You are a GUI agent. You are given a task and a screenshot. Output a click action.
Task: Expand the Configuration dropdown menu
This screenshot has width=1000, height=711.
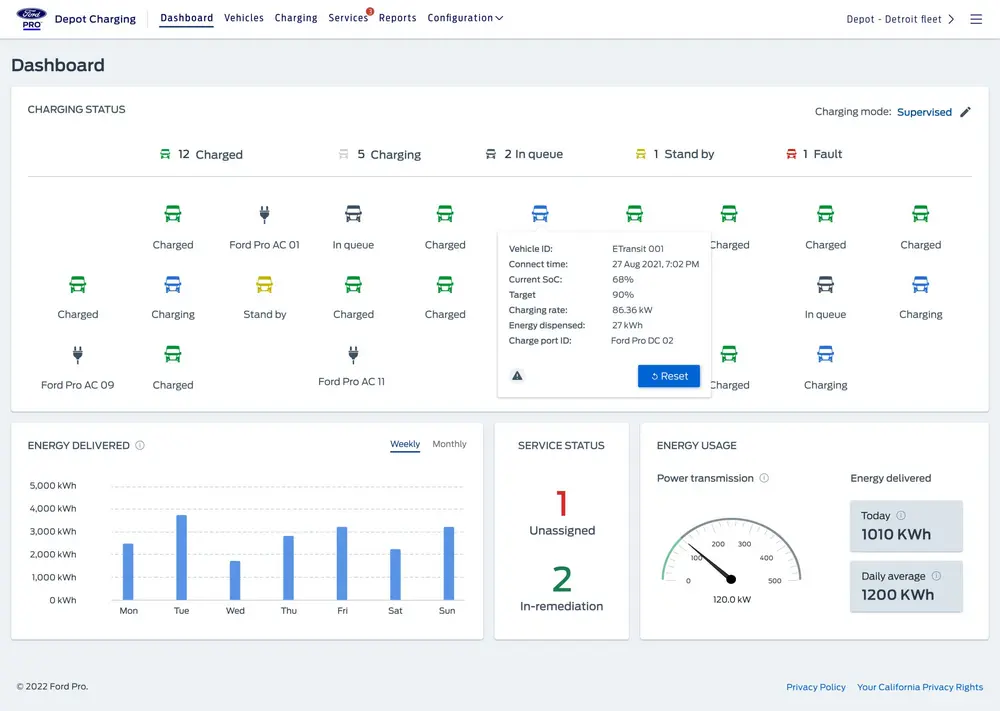pos(465,18)
